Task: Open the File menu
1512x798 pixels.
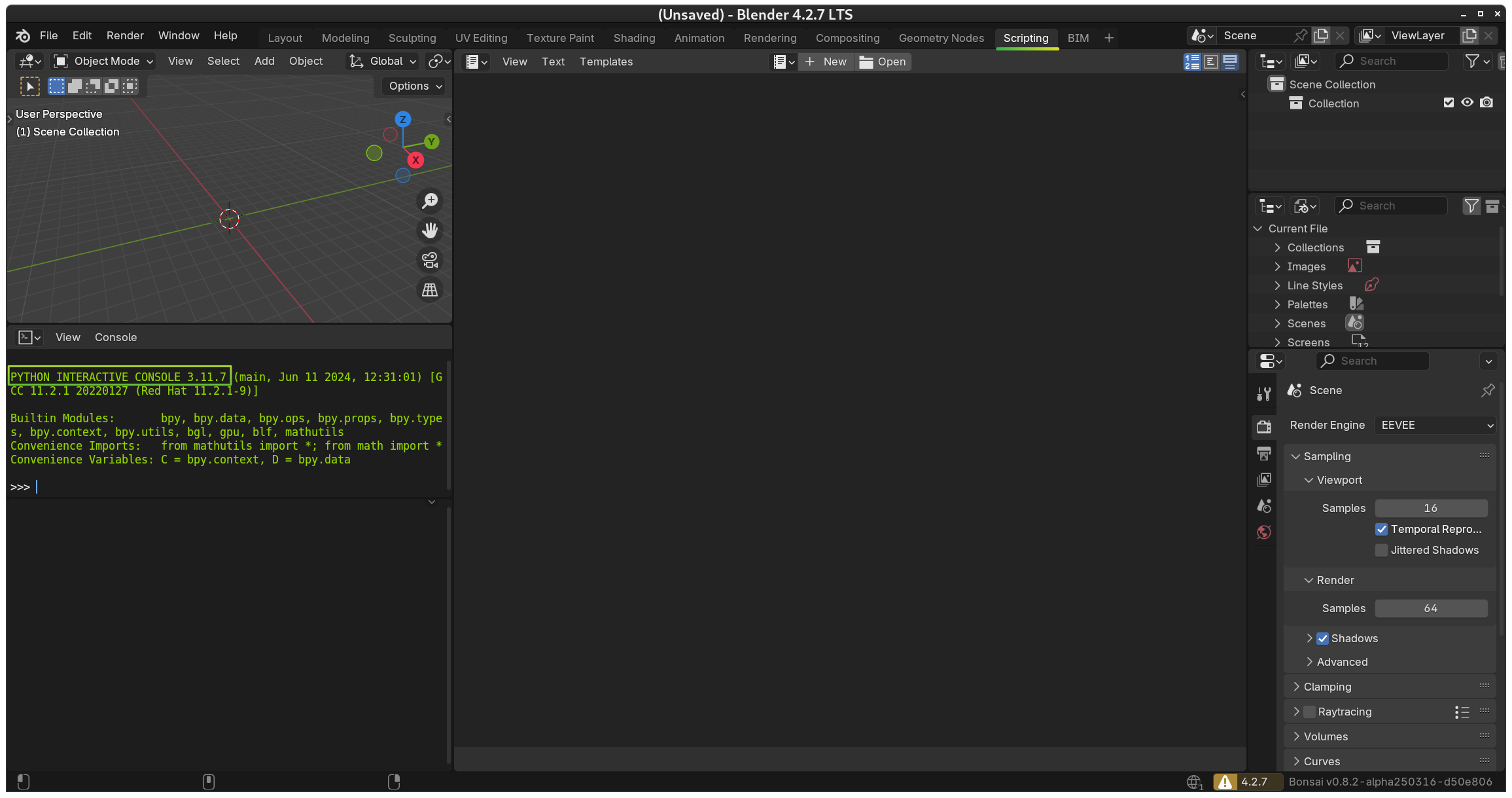Action: [48, 35]
